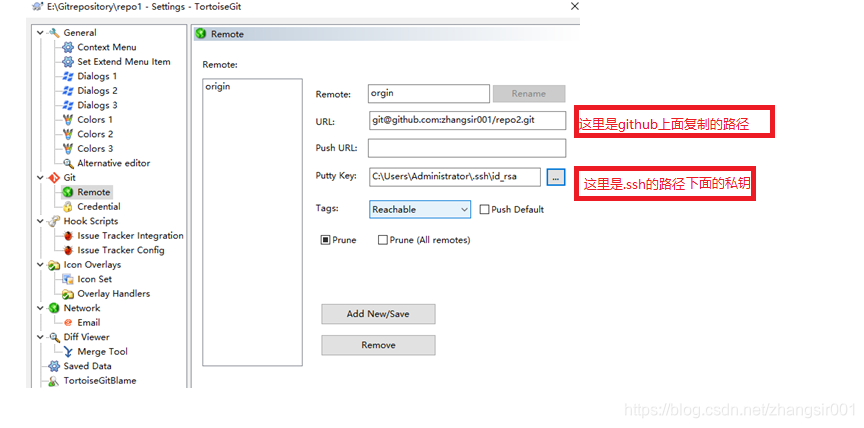
Task: Click the Colors 2 icon
Action: (x=68, y=134)
